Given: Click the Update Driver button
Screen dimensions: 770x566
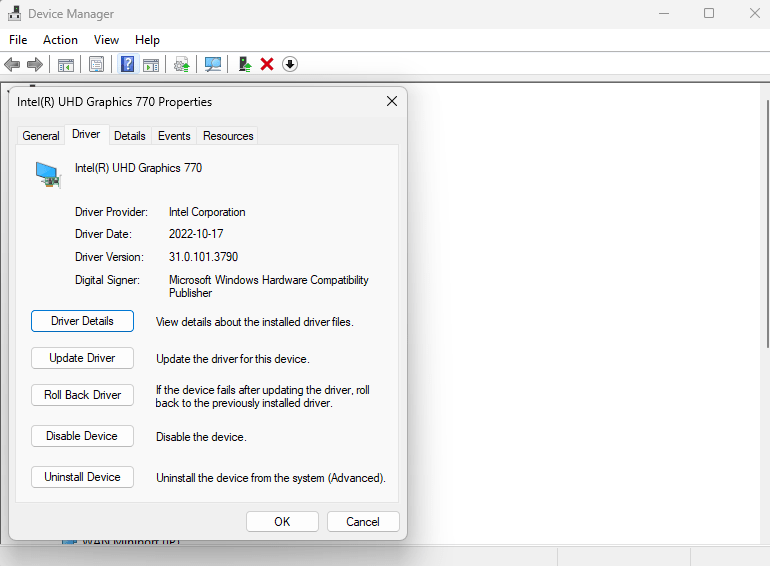Looking at the screenshot, I should click(x=82, y=358).
